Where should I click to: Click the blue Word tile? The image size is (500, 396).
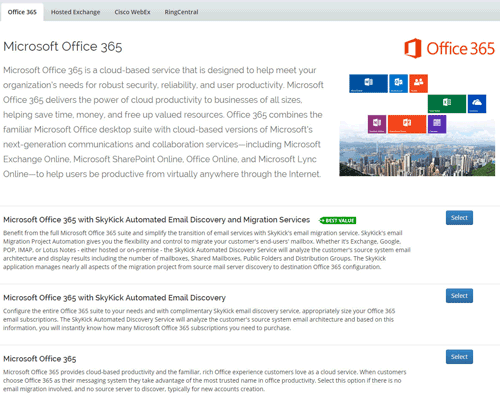pos(368,83)
